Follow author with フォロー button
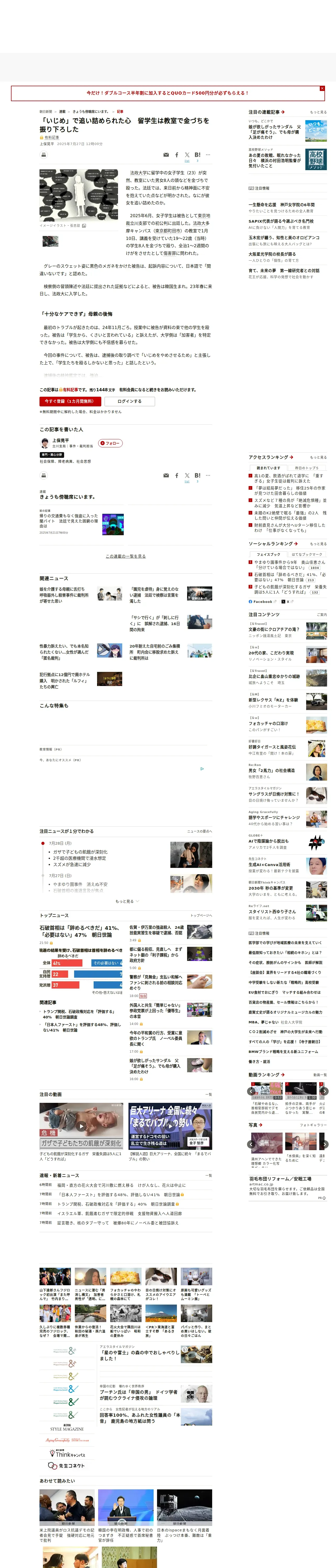Viewport: 336px width, 1568px height. pyautogui.click(x=110, y=443)
